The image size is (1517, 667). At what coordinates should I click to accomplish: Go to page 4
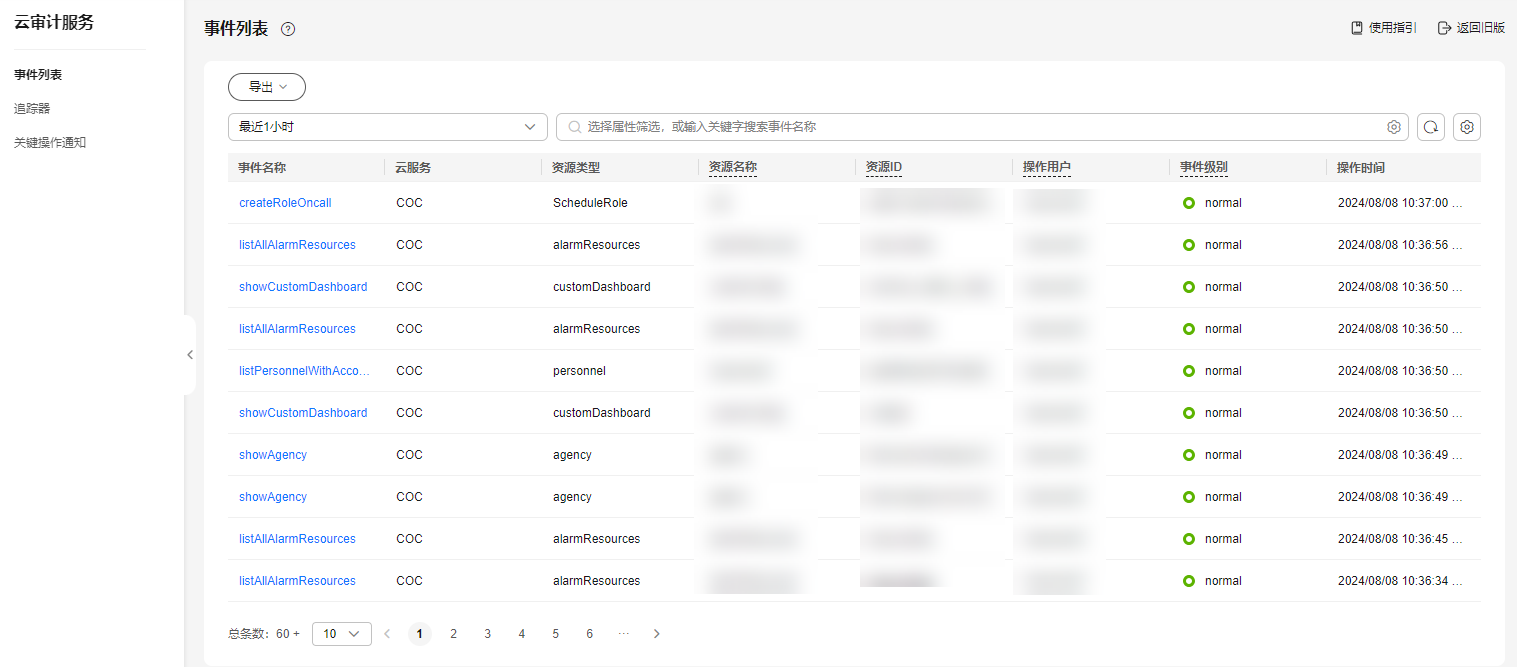[x=522, y=634]
